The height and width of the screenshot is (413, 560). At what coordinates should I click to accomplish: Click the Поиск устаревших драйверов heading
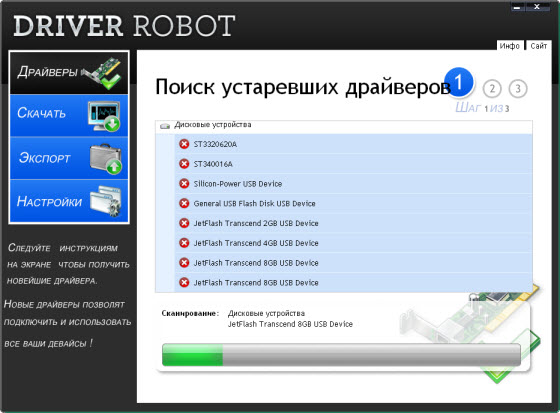[x=303, y=87]
